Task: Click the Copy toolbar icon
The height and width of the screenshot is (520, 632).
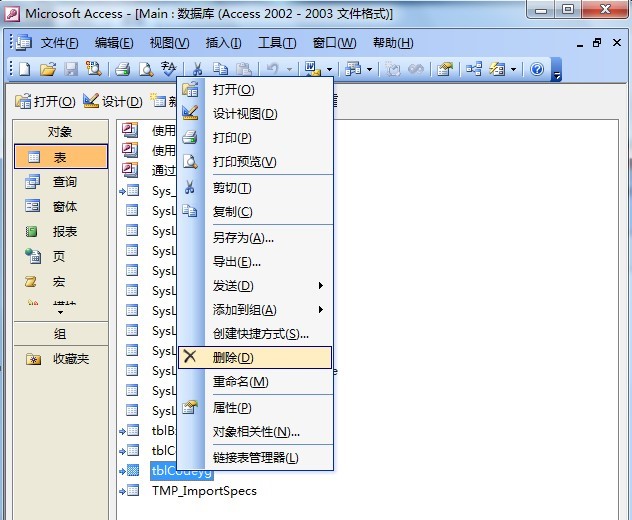Action: (x=220, y=69)
